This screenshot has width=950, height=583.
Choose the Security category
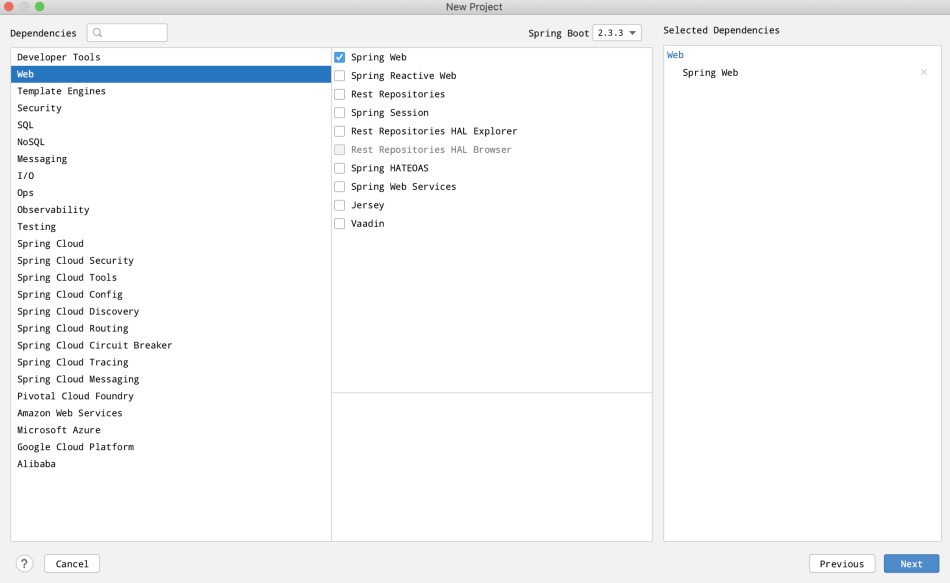coord(171,108)
